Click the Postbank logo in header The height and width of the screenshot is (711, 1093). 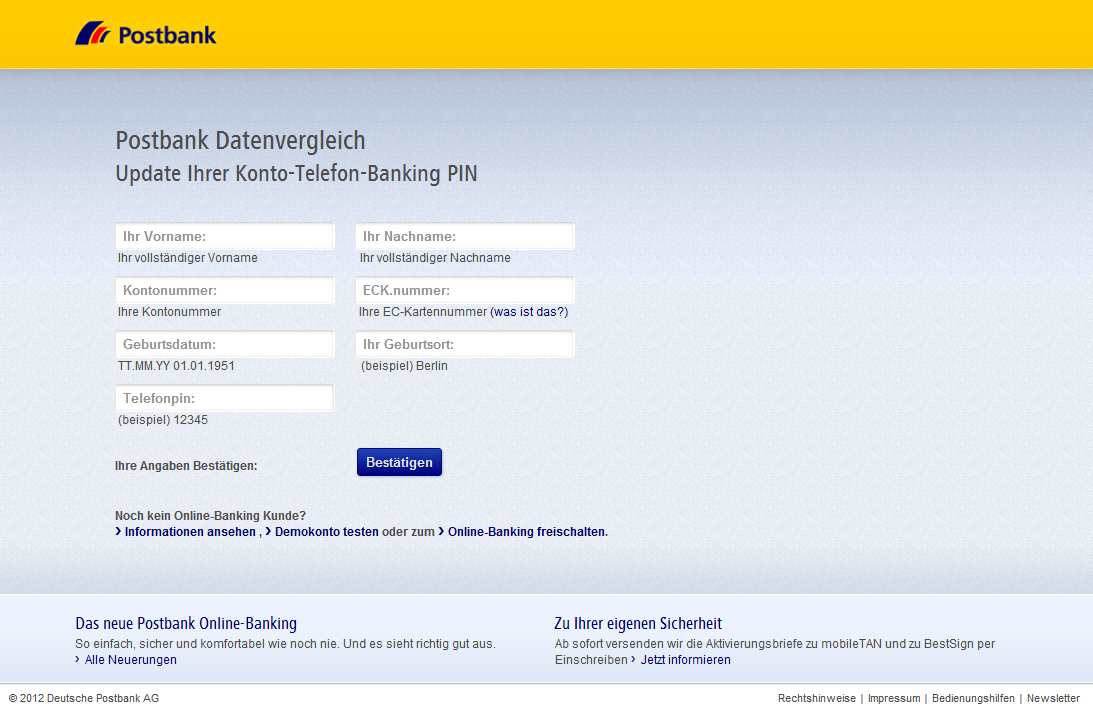[x=146, y=34]
